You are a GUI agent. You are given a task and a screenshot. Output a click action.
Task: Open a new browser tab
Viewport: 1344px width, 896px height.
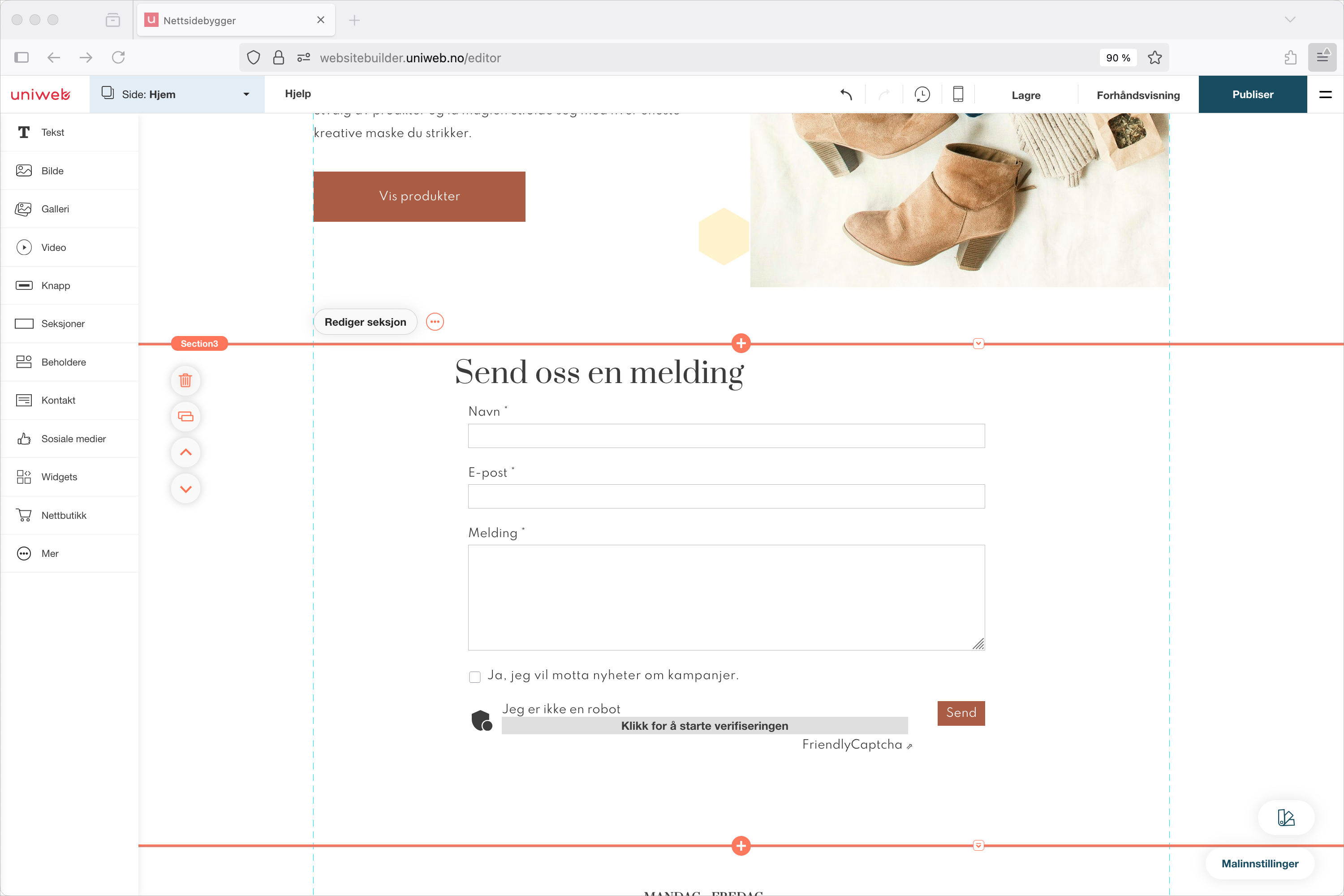(354, 20)
